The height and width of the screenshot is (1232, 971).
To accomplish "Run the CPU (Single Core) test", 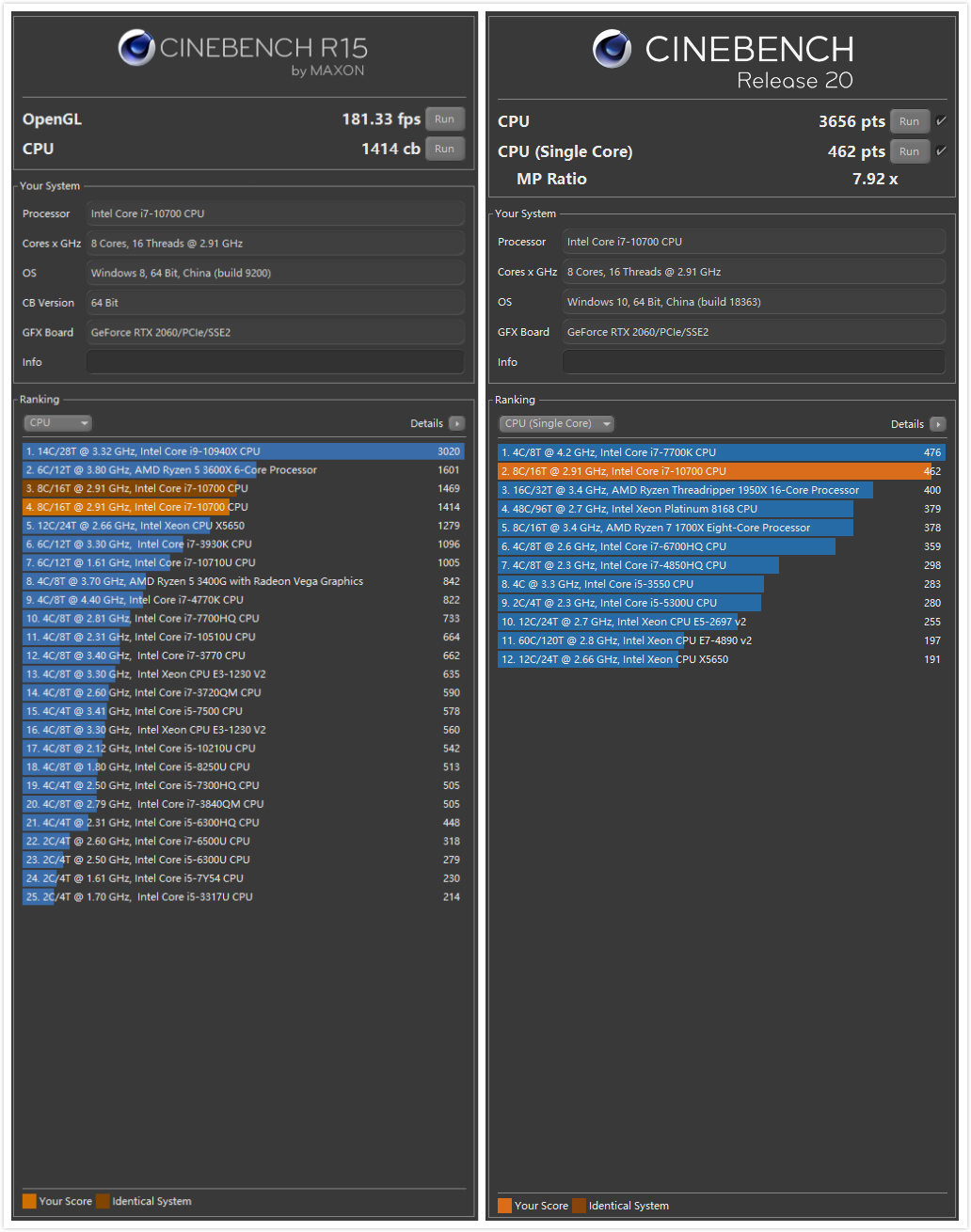I will pos(909,151).
